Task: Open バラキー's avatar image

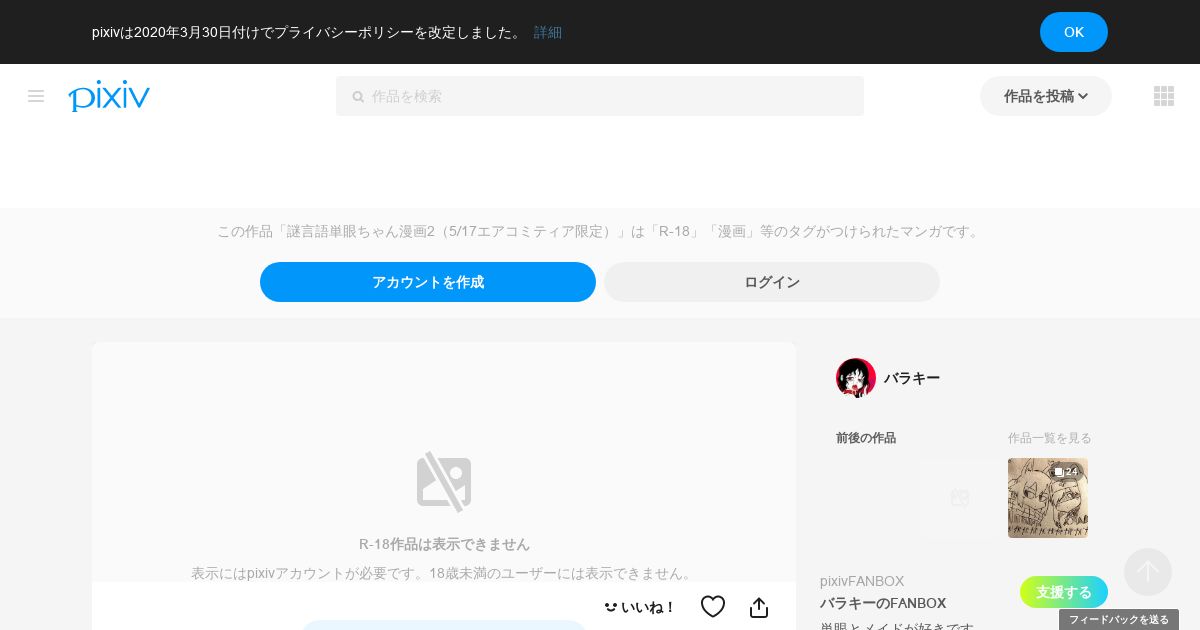Action: pyautogui.click(x=856, y=378)
